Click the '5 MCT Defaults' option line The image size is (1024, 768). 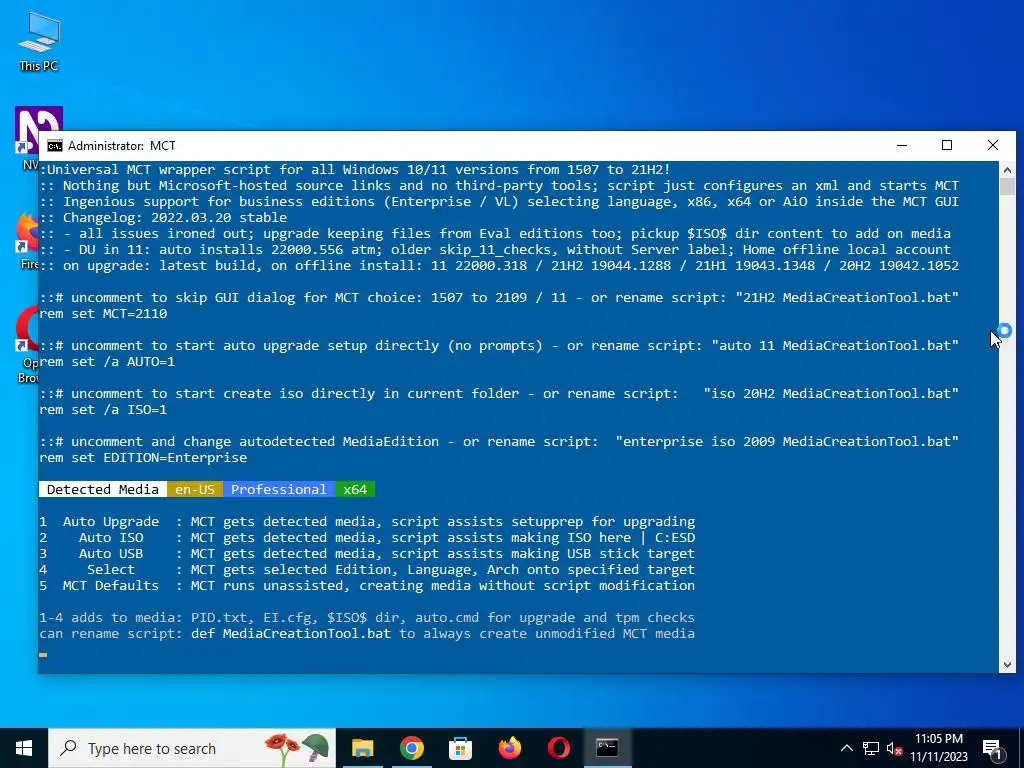[367, 585]
